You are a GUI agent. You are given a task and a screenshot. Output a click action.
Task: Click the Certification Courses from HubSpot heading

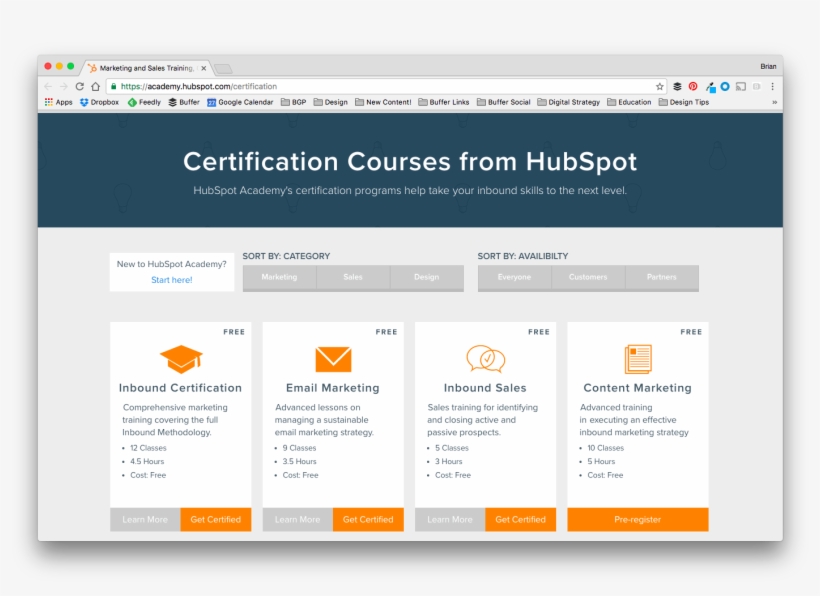[410, 162]
